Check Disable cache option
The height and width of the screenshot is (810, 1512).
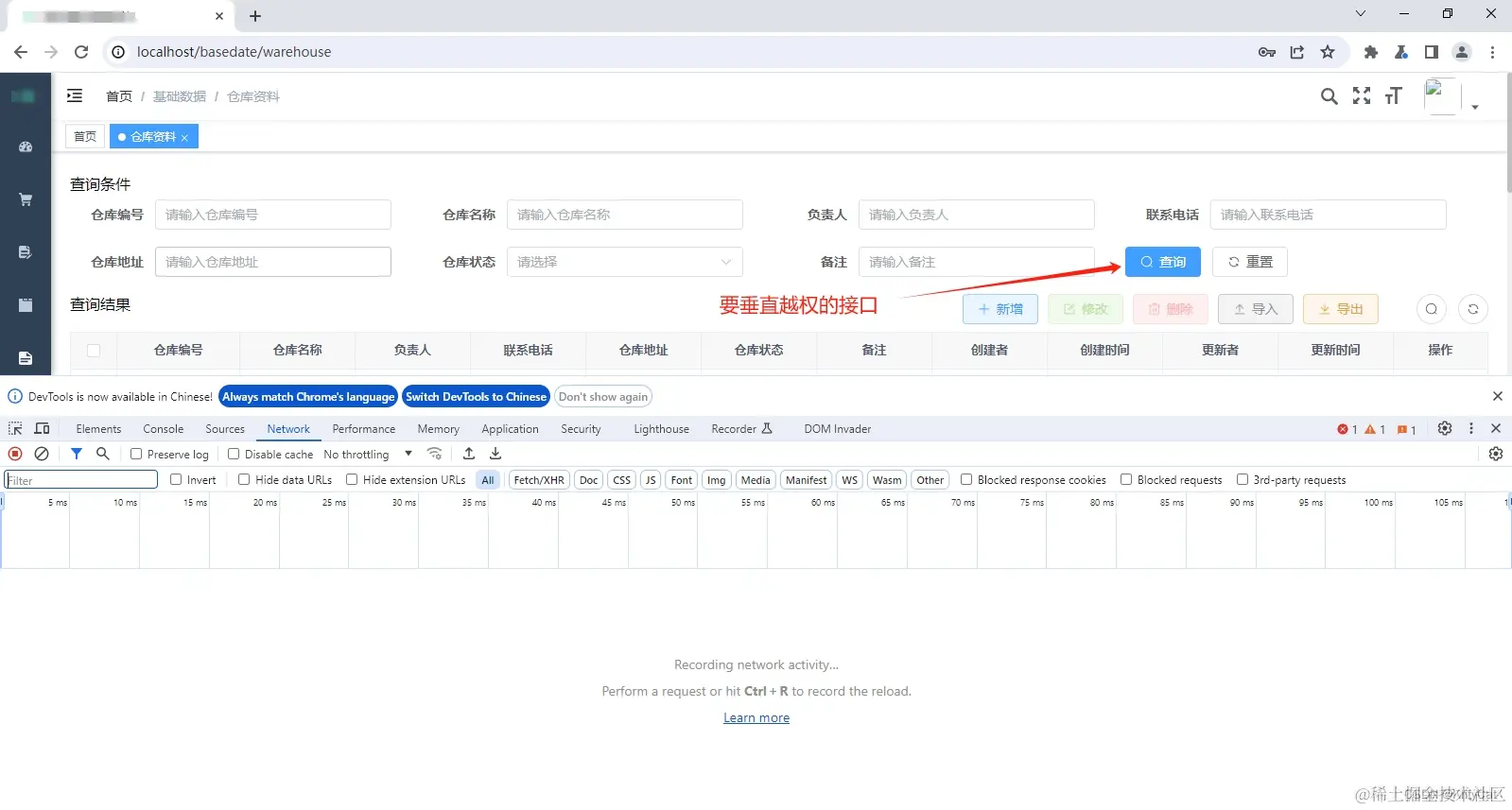(234, 454)
